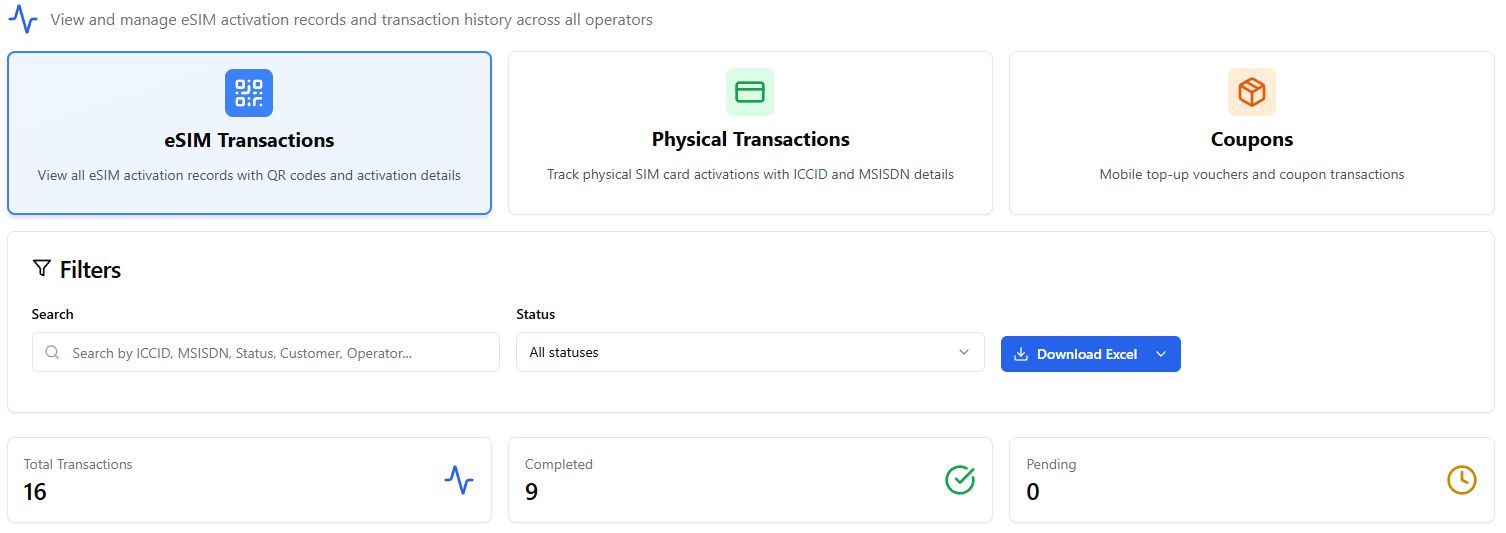Click the green Physical Transactions card icon
Viewport: 1506px width, 533px height.
750,93
